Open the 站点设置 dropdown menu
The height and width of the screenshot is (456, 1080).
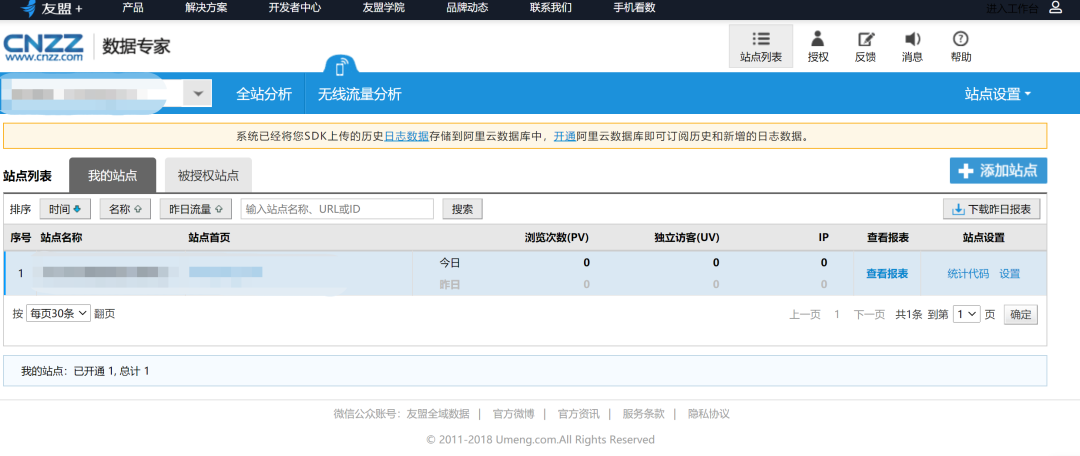997,94
